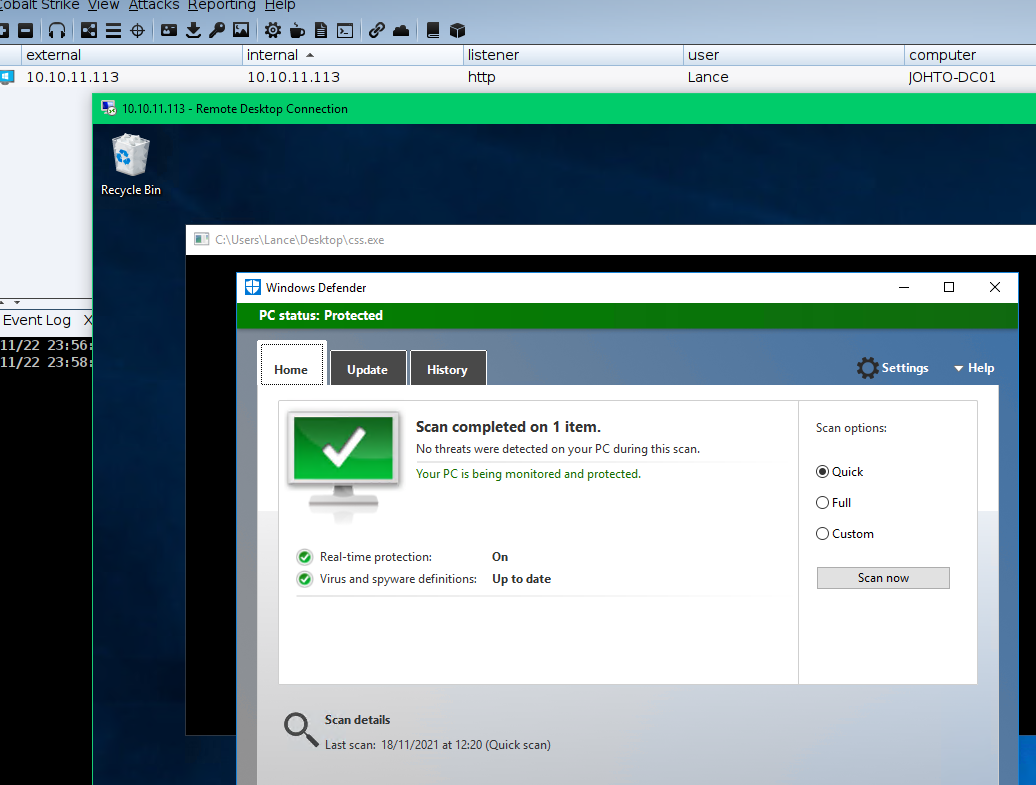Minimize the Windows Defender window
This screenshot has height=785, width=1036.
904,287
